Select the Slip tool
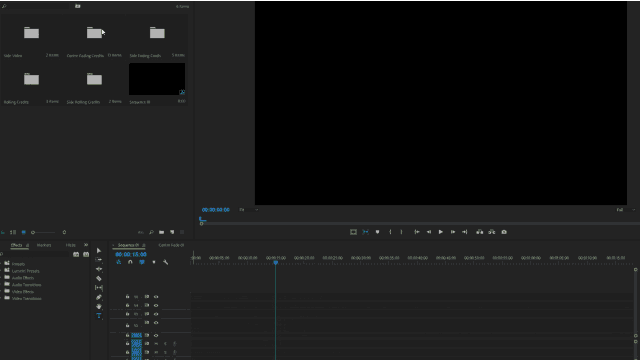 (99, 288)
